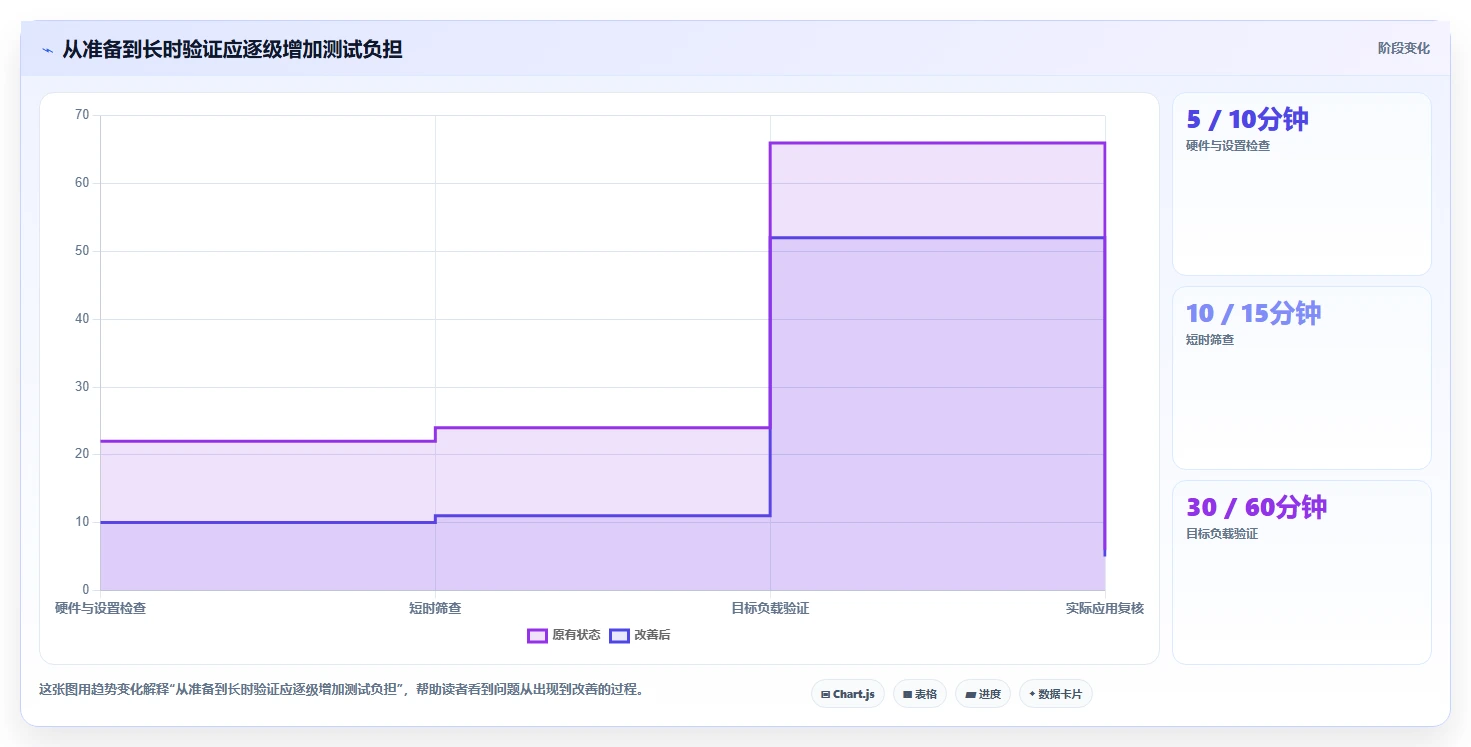Click the 短时筛查 card caption
The width and height of the screenshot is (1471, 747).
[1210, 340]
